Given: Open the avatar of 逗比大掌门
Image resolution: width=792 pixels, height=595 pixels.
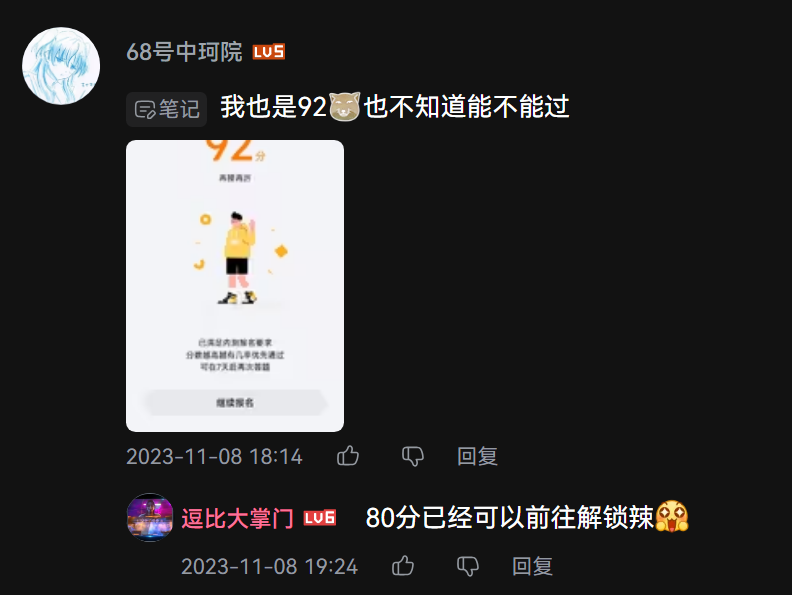Looking at the screenshot, I should (150, 518).
